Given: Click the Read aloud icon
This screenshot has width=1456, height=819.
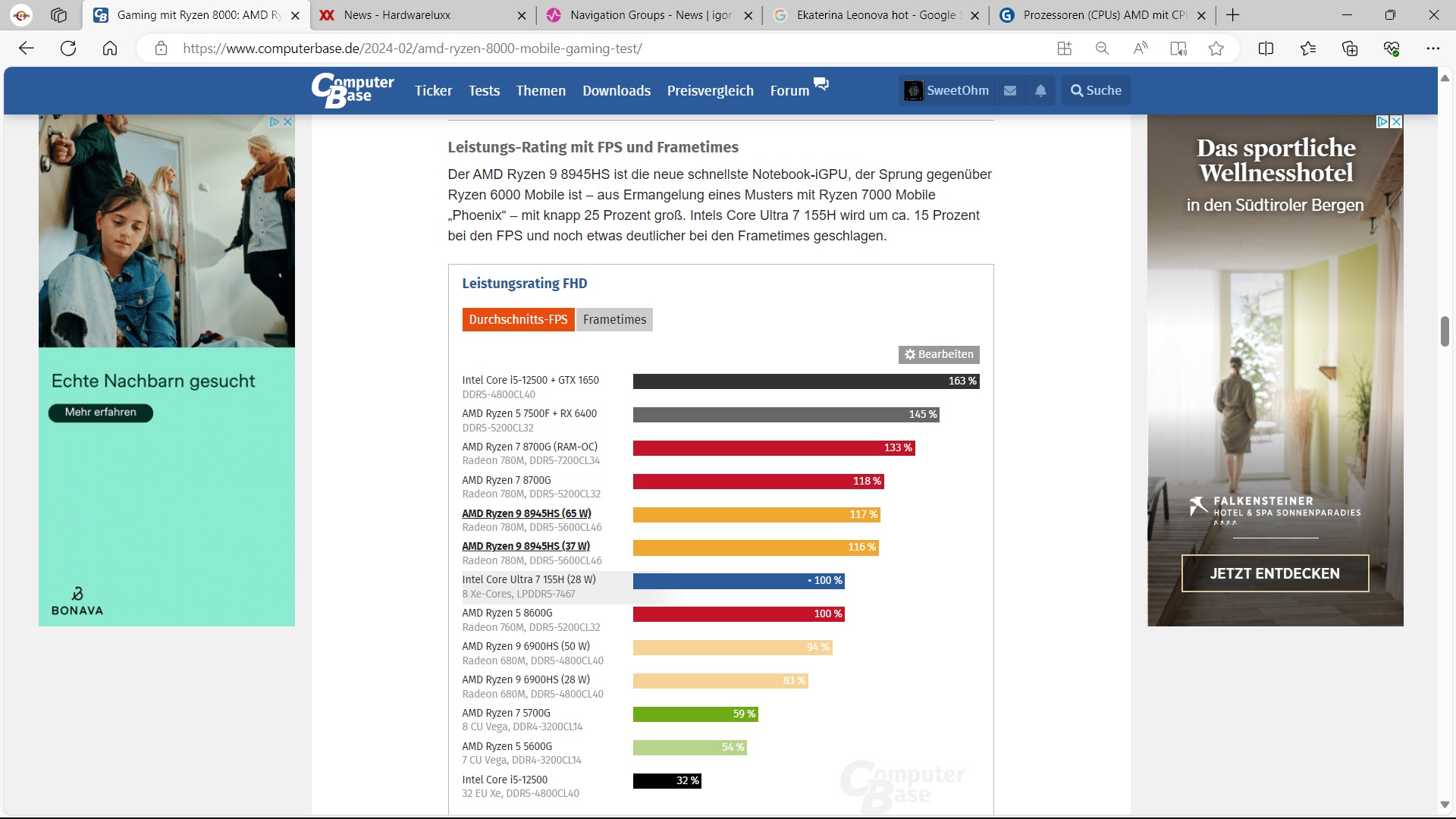Looking at the screenshot, I should [x=1140, y=49].
